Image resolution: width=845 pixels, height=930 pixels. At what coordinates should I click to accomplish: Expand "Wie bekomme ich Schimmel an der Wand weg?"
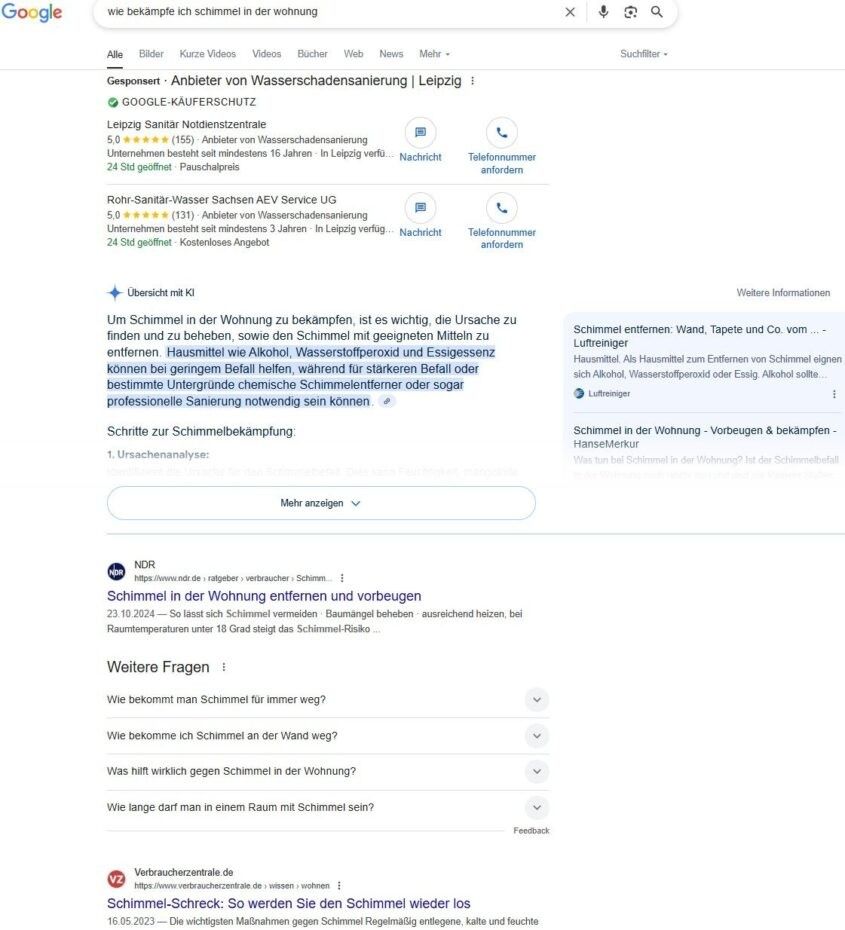(x=537, y=736)
